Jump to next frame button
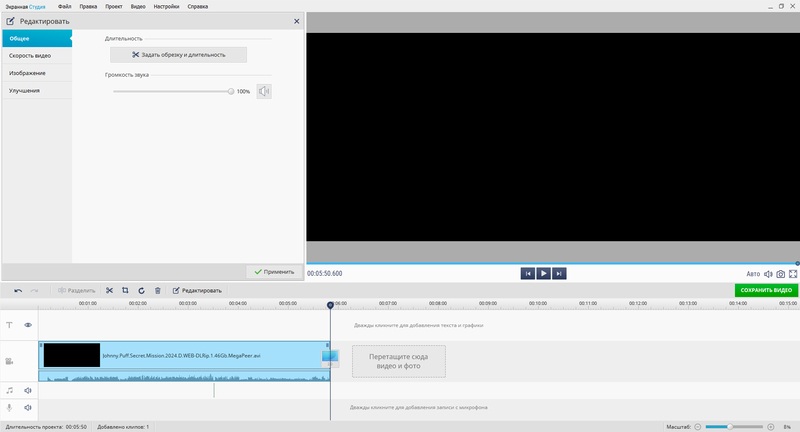Screen dimensions: 800x432 point(559,273)
